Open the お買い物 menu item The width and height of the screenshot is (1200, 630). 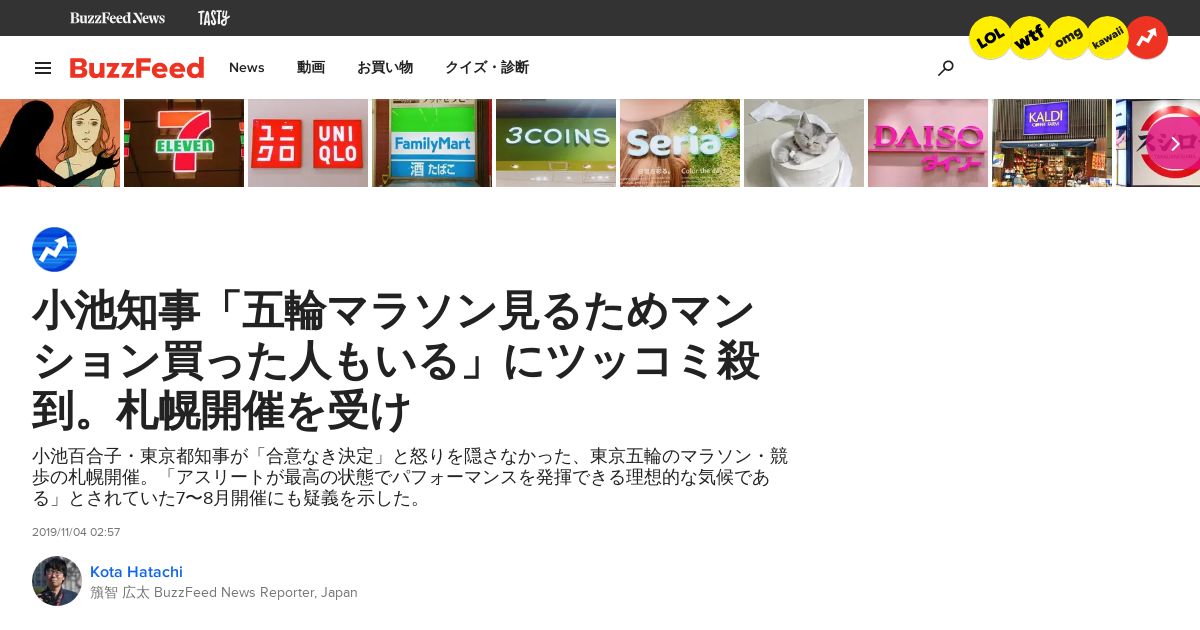[385, 68]
